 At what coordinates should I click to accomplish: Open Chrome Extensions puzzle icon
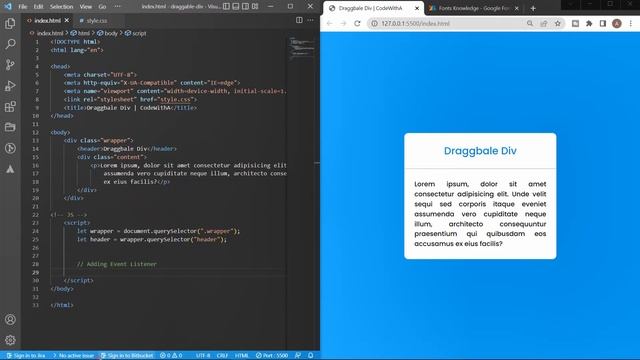coord(589,24)
